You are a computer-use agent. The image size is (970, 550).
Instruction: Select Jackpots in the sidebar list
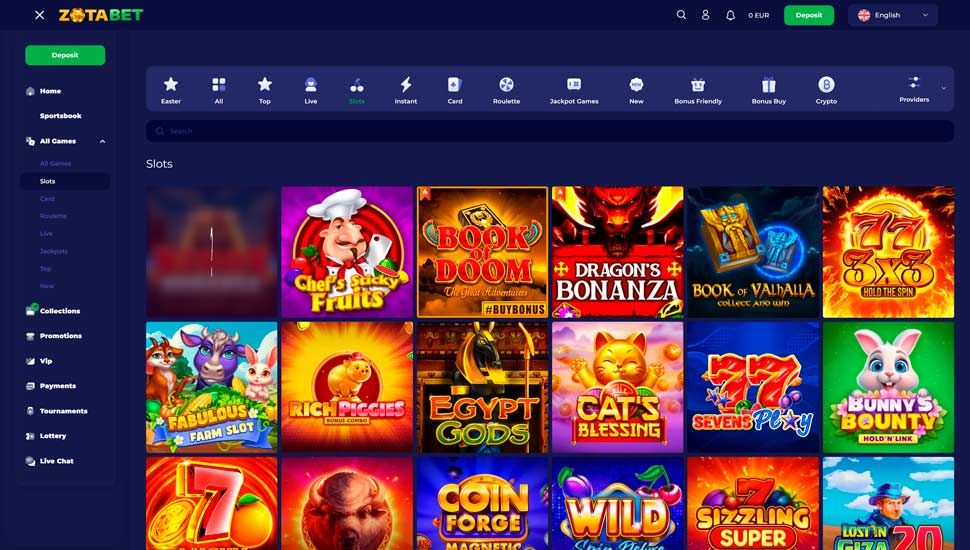point(53,251)
